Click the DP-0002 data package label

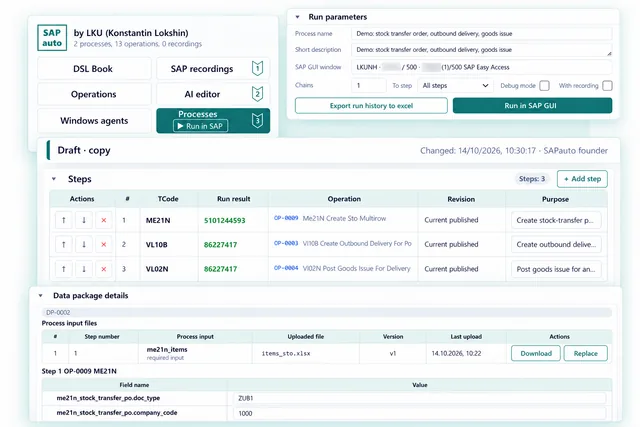(x=58, y=313)
